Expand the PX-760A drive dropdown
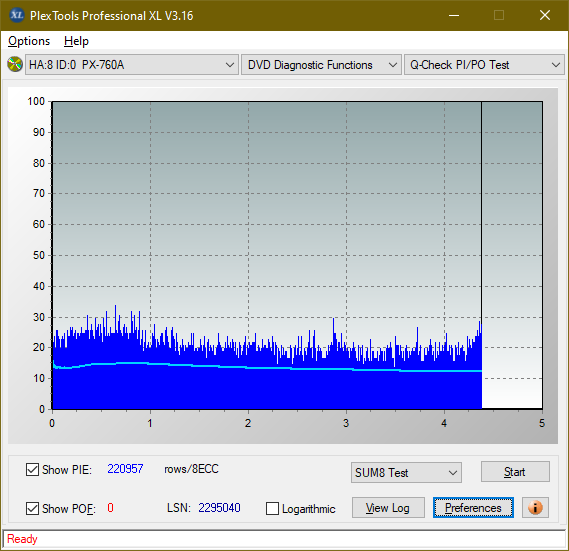This screenshot has height=551, width=569. click(132, 65)
